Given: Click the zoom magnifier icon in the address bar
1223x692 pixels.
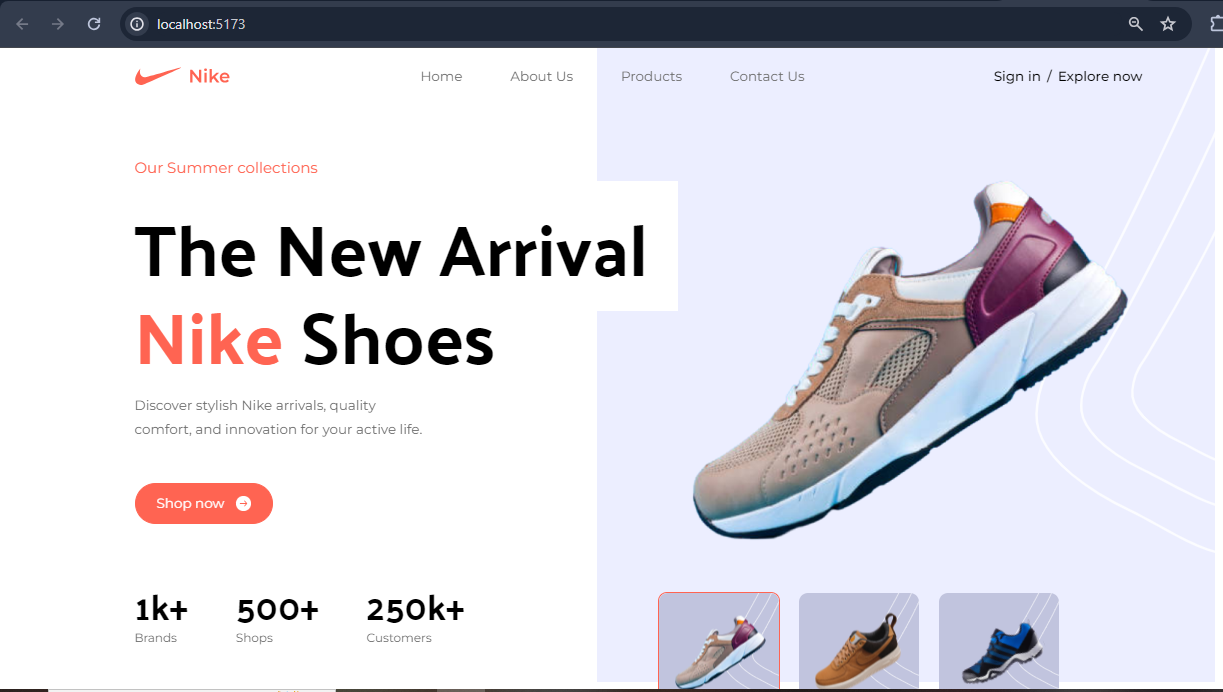Looking at the screenshot, I should [1135, 24].
